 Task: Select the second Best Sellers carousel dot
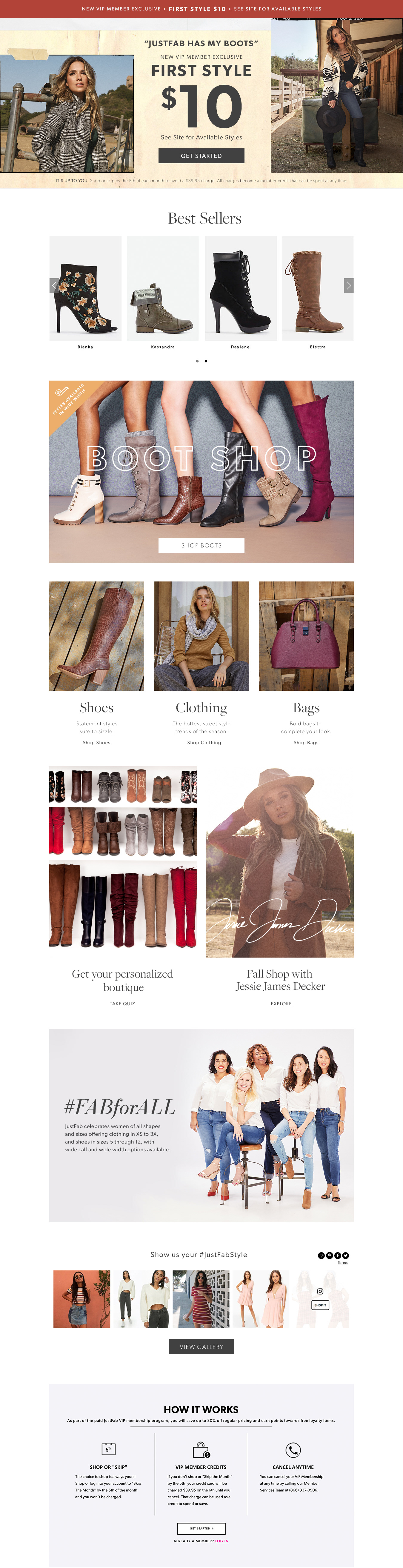tap(206, 361)
